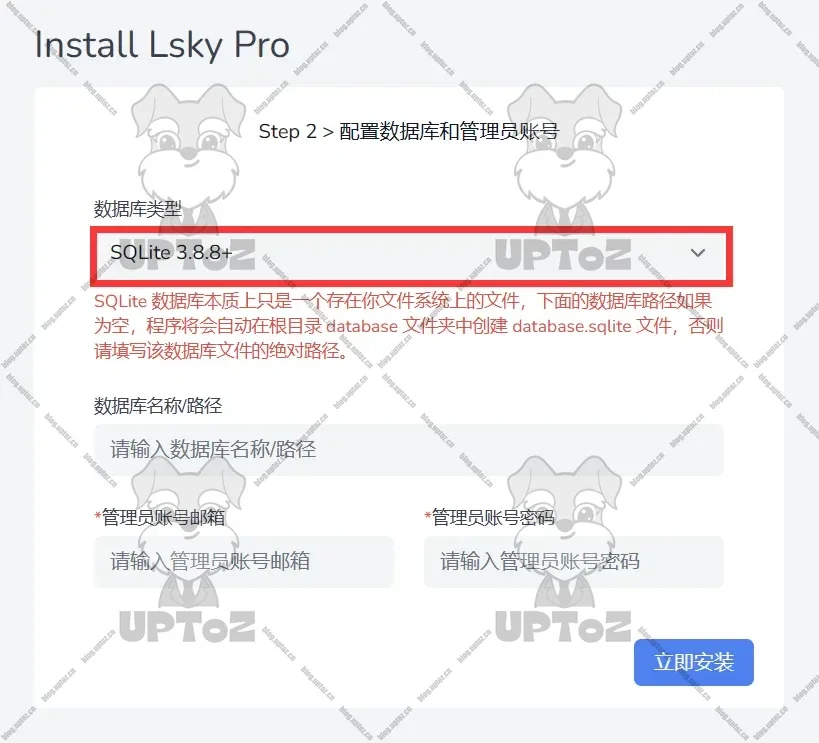Click the UPToZ watermark logo left of install button
The height and width of the screenshot is (743, 819).
pos(563,626)
